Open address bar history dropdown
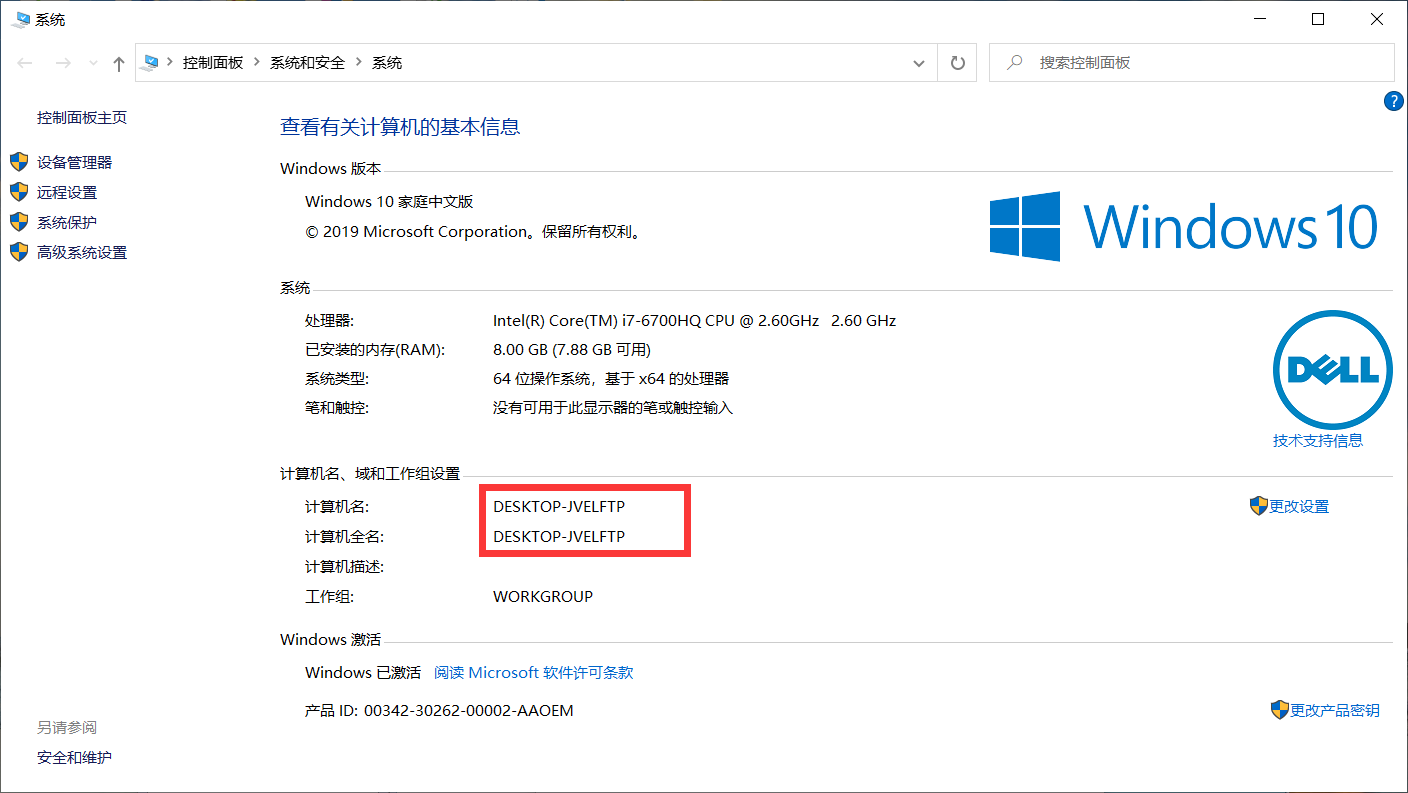 pyautogui.click(x=919, y=63)
